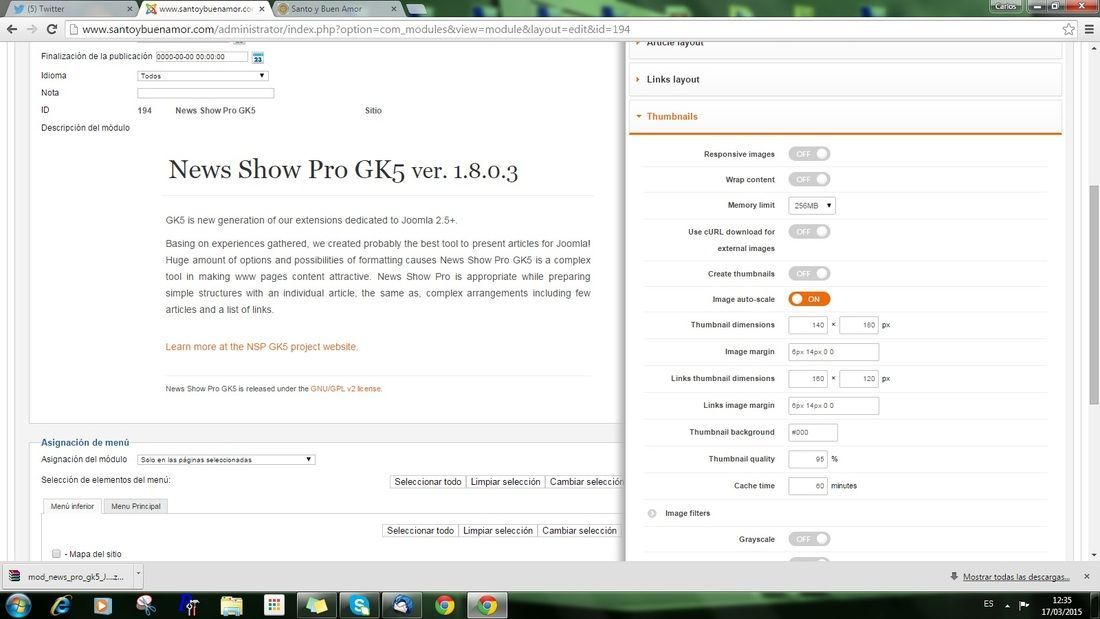Open Skype from the taskbar
The height and width of the screenshot is (619, 1100).
(x=359, y=605)
